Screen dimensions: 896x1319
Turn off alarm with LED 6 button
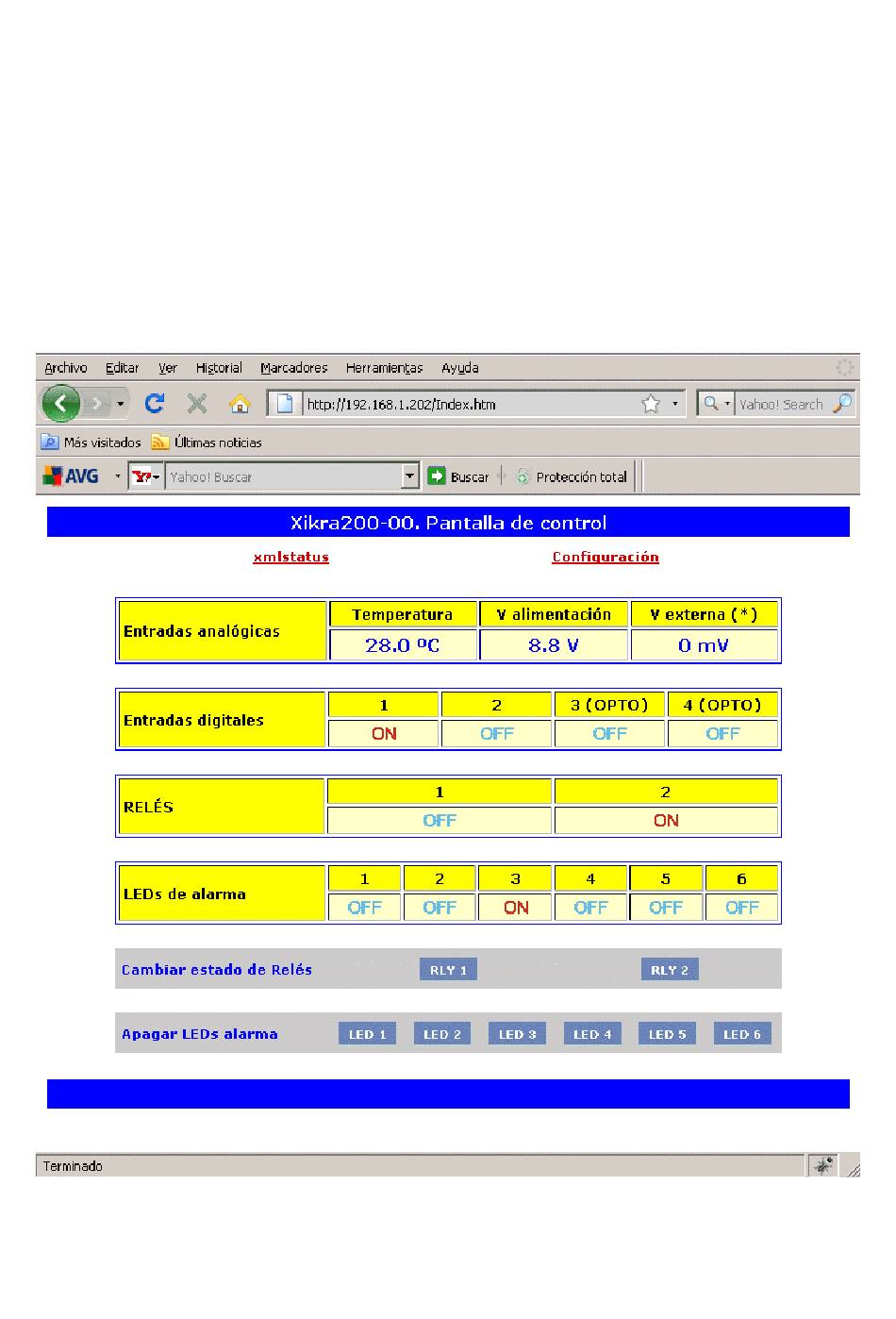[x=742, y=1034]
